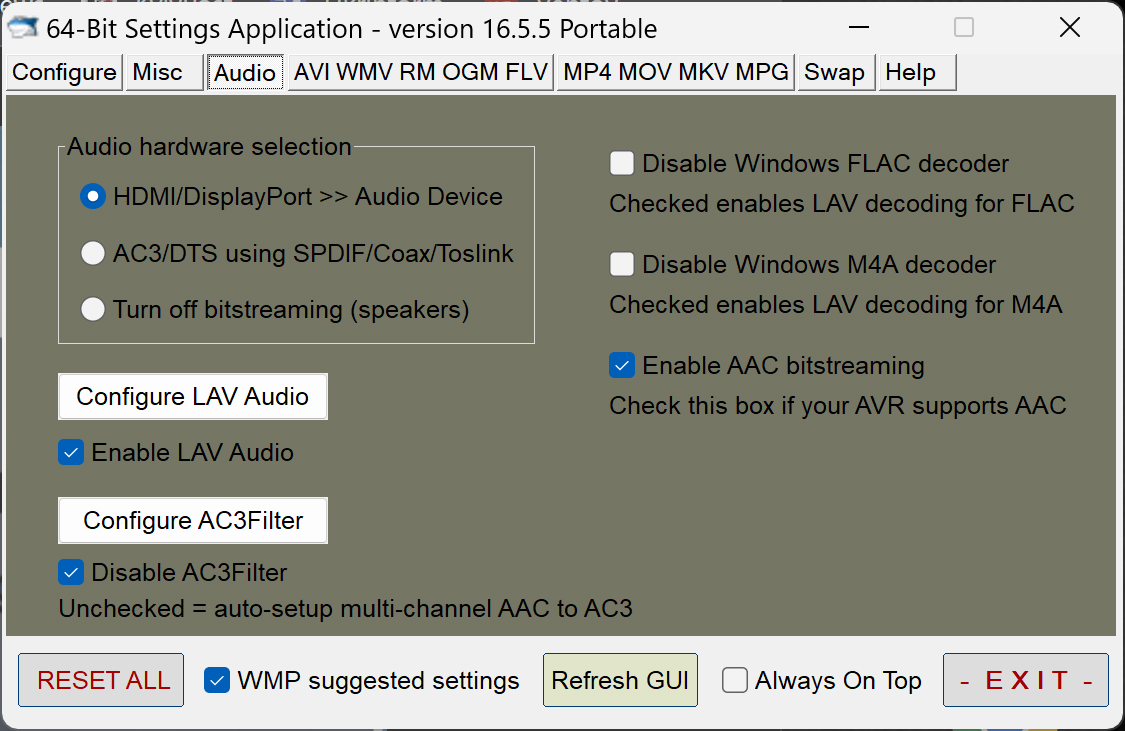Uncheck the Disable AC3Filter checkbox
The height and width of the screenshot is (731, 1125).
71,573
